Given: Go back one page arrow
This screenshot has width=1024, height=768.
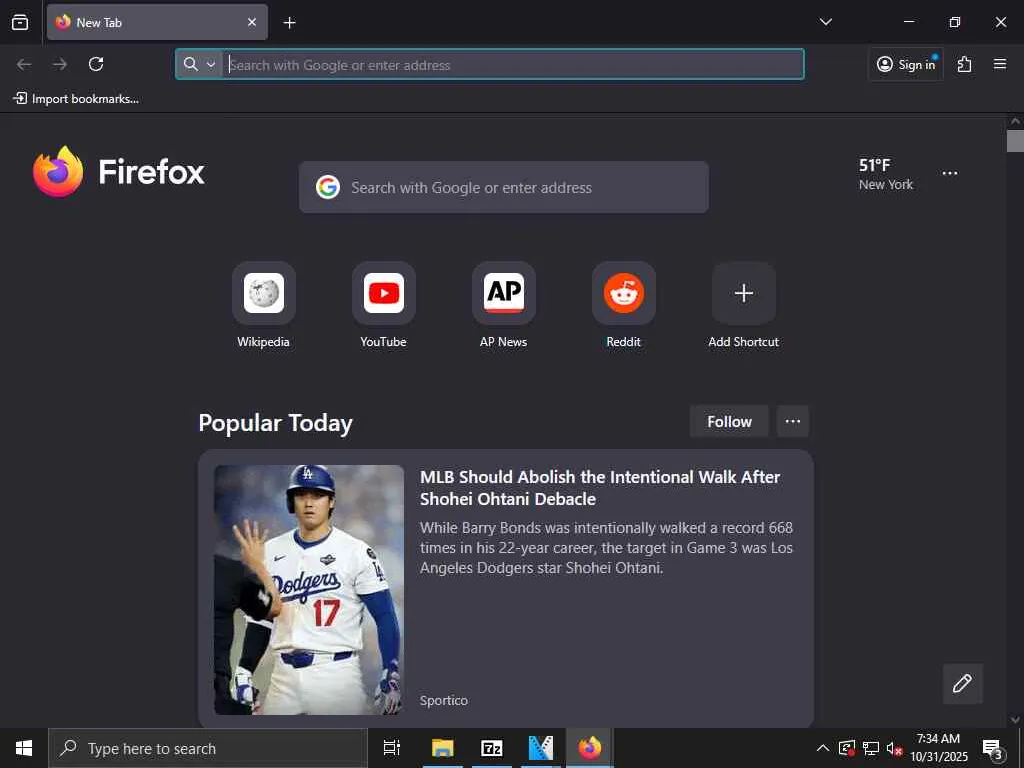Looking at the screenshot, I should click(24, 64).
